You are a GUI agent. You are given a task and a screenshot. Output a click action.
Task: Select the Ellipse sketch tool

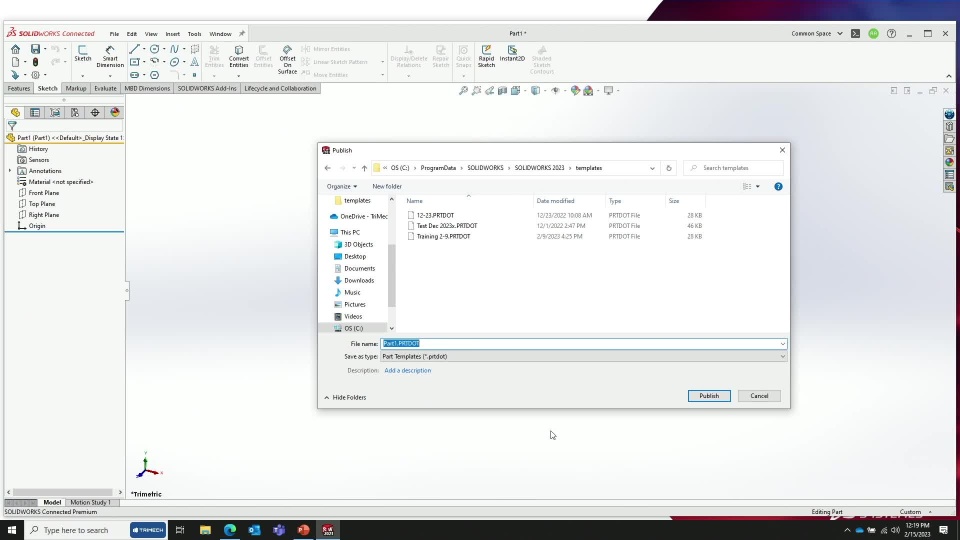pyautogui.click(x=174, y=62)
